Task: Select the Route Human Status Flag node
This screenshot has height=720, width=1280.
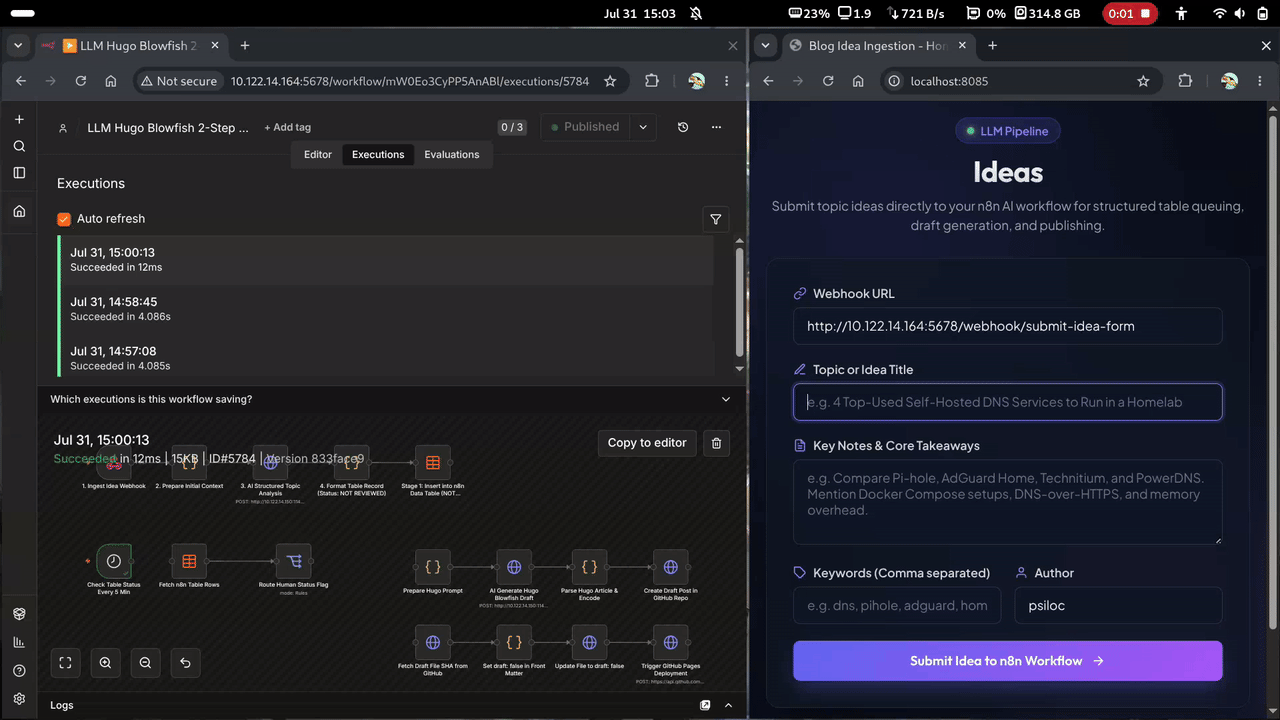Action: pos(294,562)
